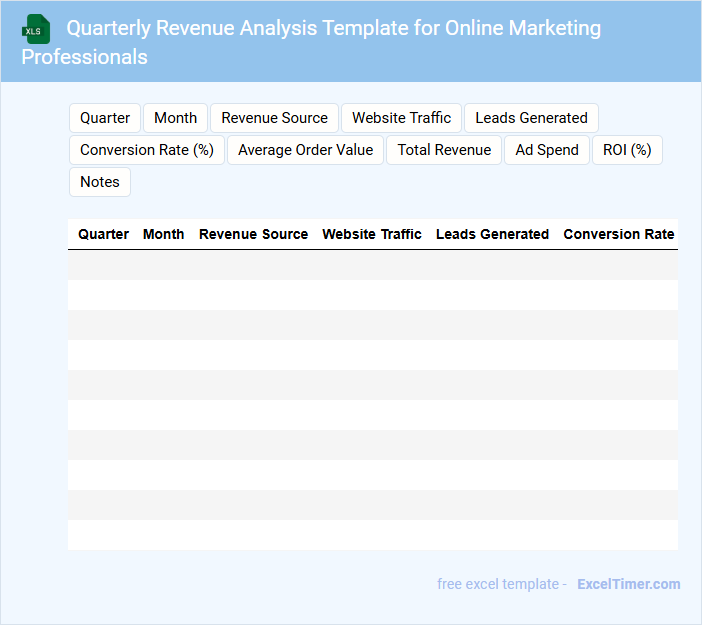The height and width of the screenshot is (625, 702).
Task: Select the Website Traffic tag
Action: pos(401,118)
